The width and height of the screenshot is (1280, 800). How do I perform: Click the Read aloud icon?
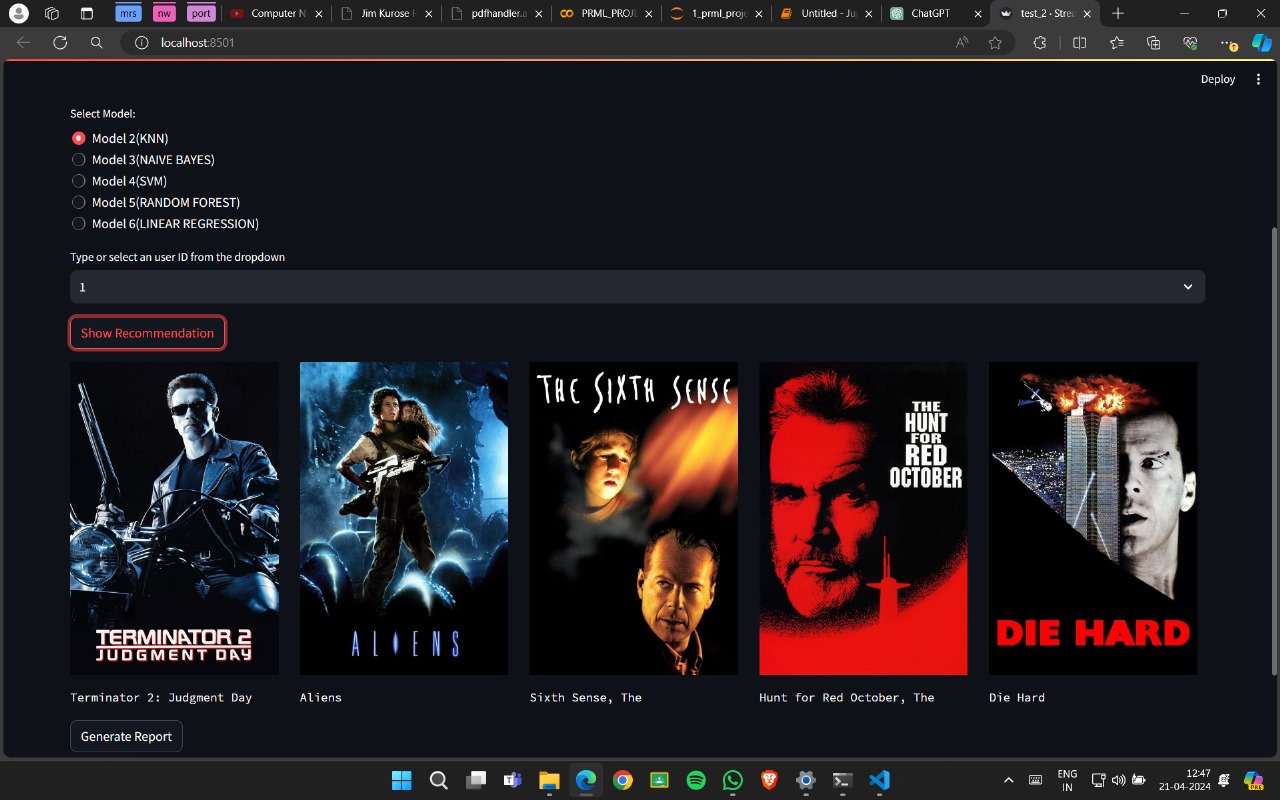pos(962,43)
